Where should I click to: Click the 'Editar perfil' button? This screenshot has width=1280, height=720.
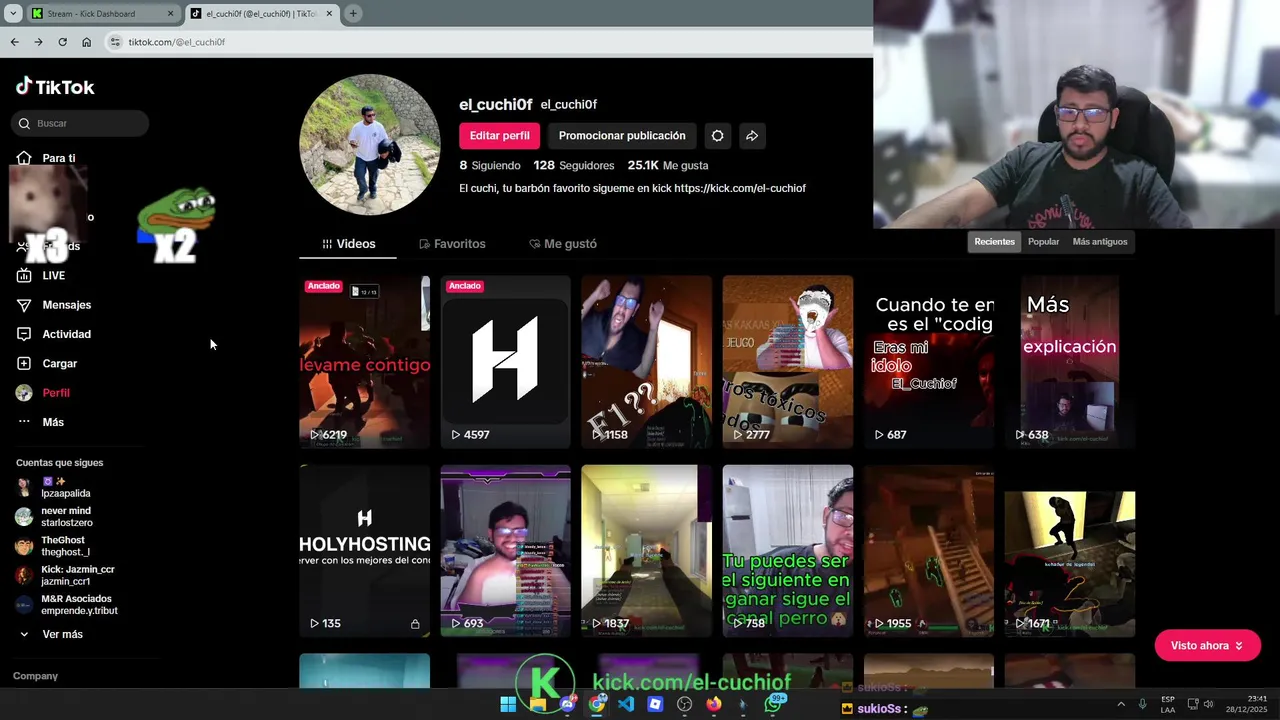[499, 136]
